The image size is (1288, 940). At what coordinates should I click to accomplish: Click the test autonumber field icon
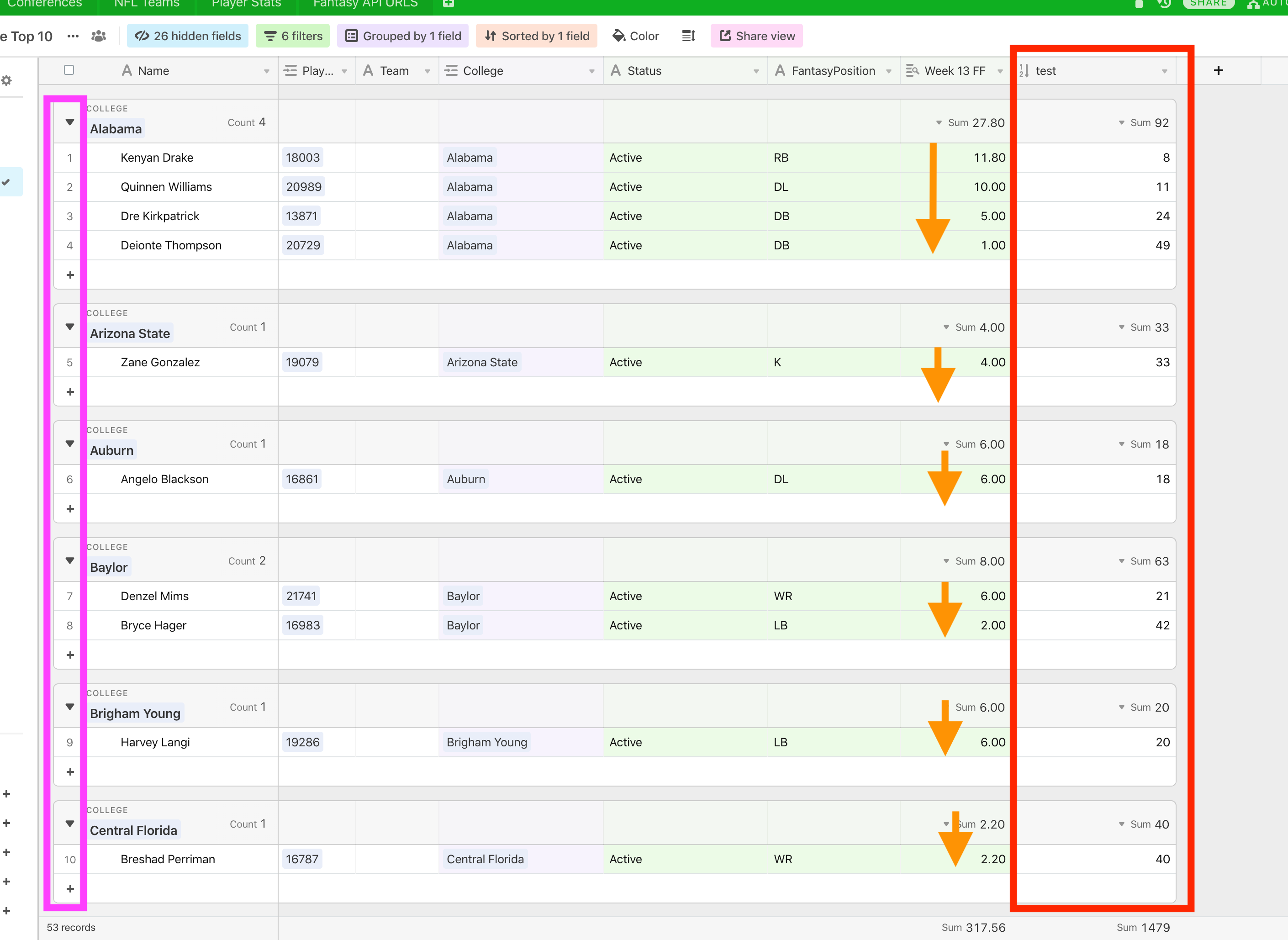(1024, 70)
